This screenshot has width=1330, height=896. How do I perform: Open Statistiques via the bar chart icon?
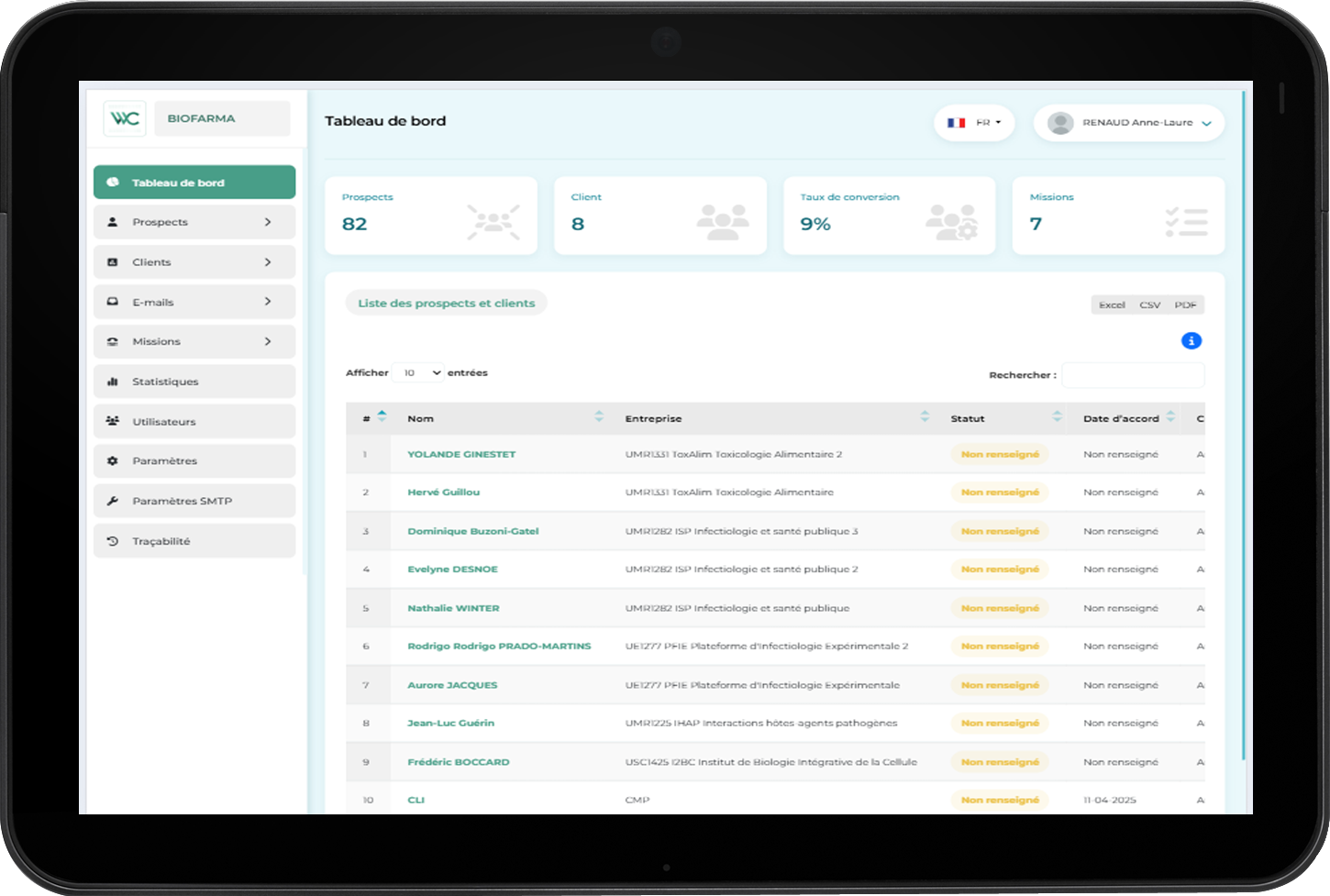click(112, 381)
